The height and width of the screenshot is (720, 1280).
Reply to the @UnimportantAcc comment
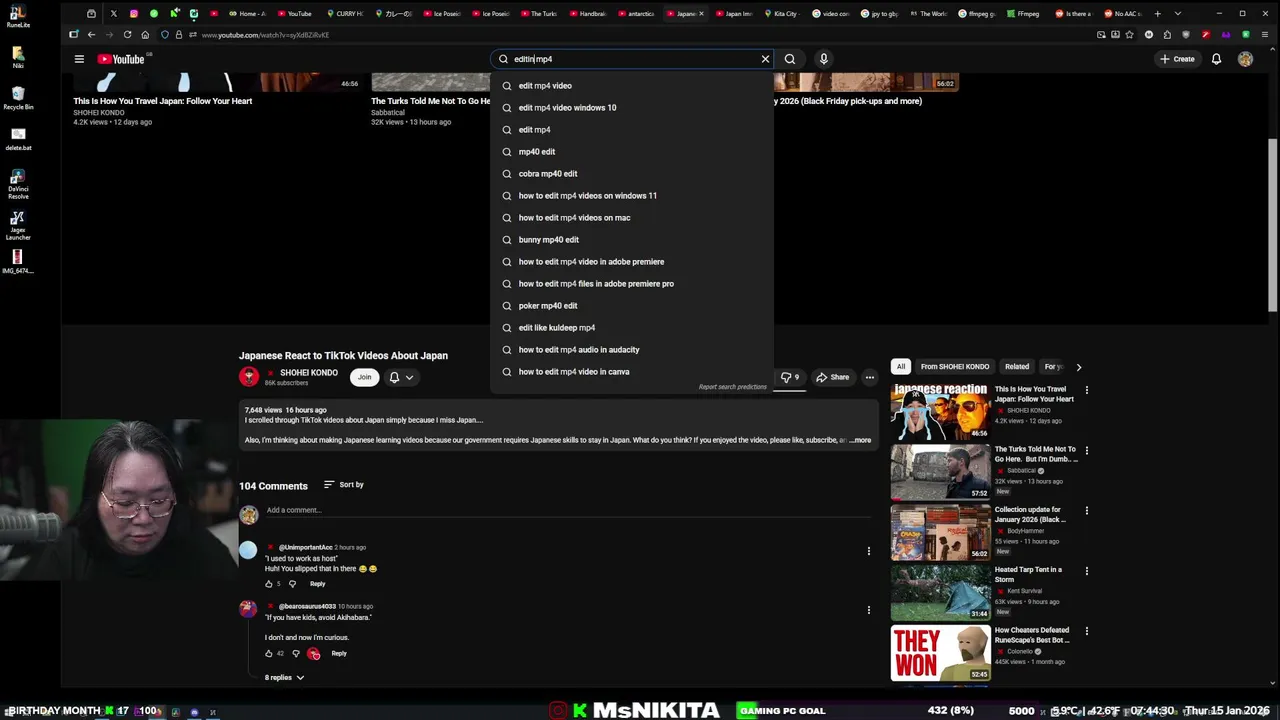click(x=317, y=584)
